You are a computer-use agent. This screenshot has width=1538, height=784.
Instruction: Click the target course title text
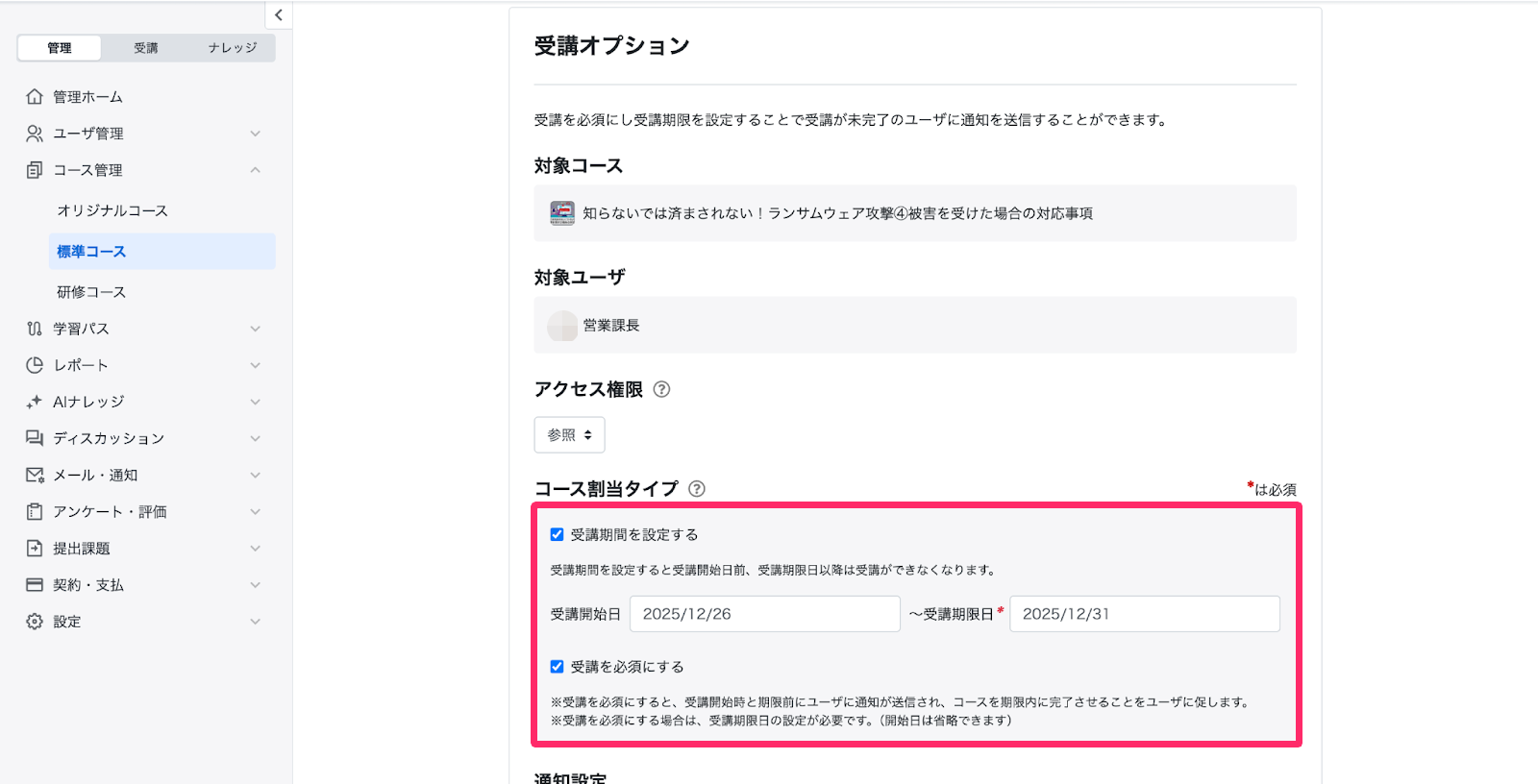click(x=837, y=213)
